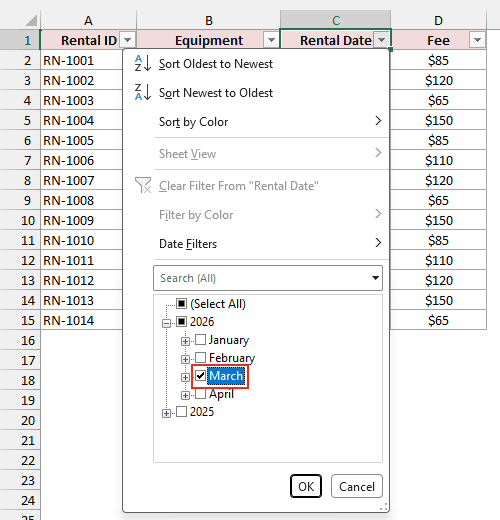Expand the March tree node

pyautogui.click(x=185, y=377)
